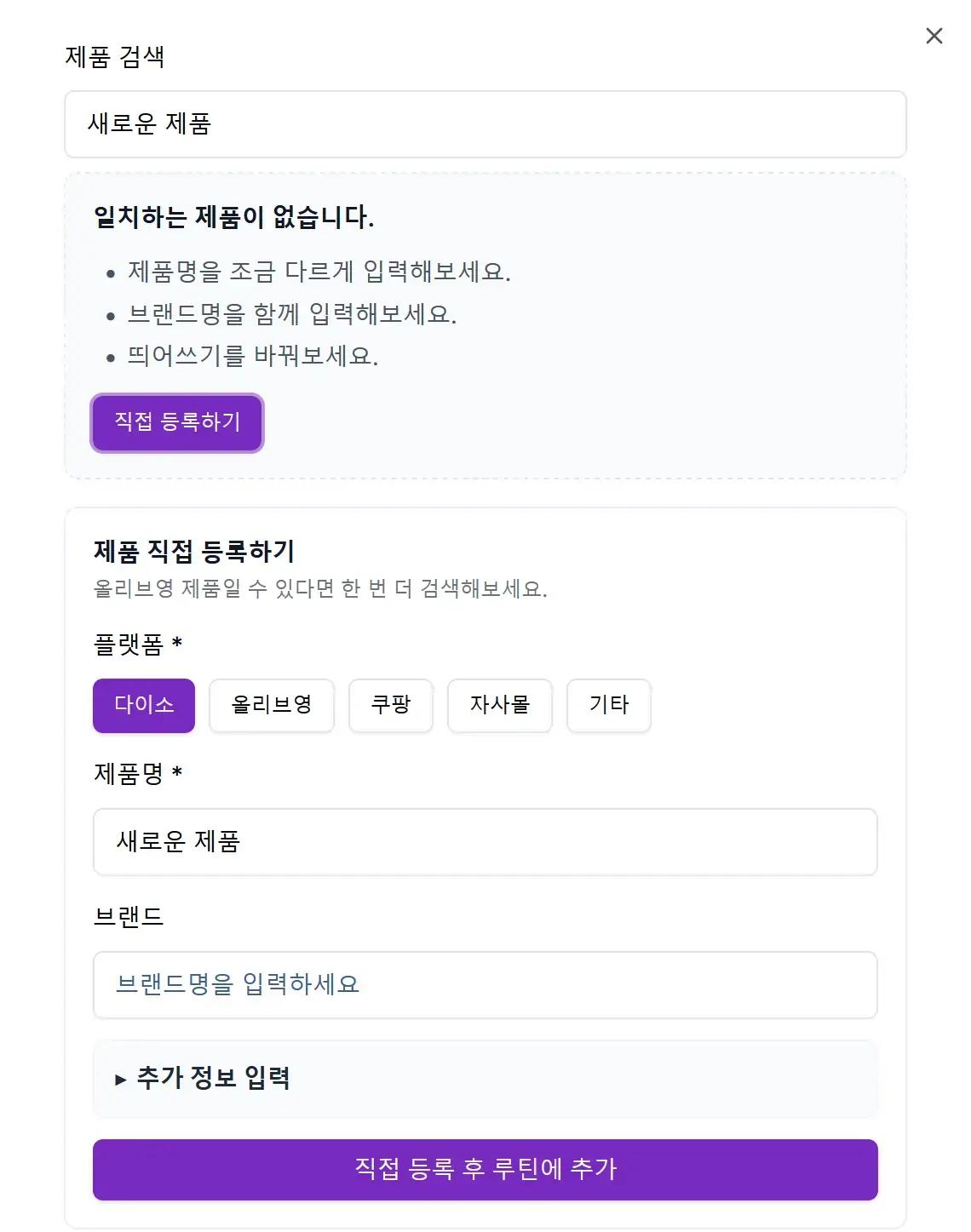The image size is (971, 1232).
Task: Click the search field showing 새로운 제품
Action: tap(485, 124)
